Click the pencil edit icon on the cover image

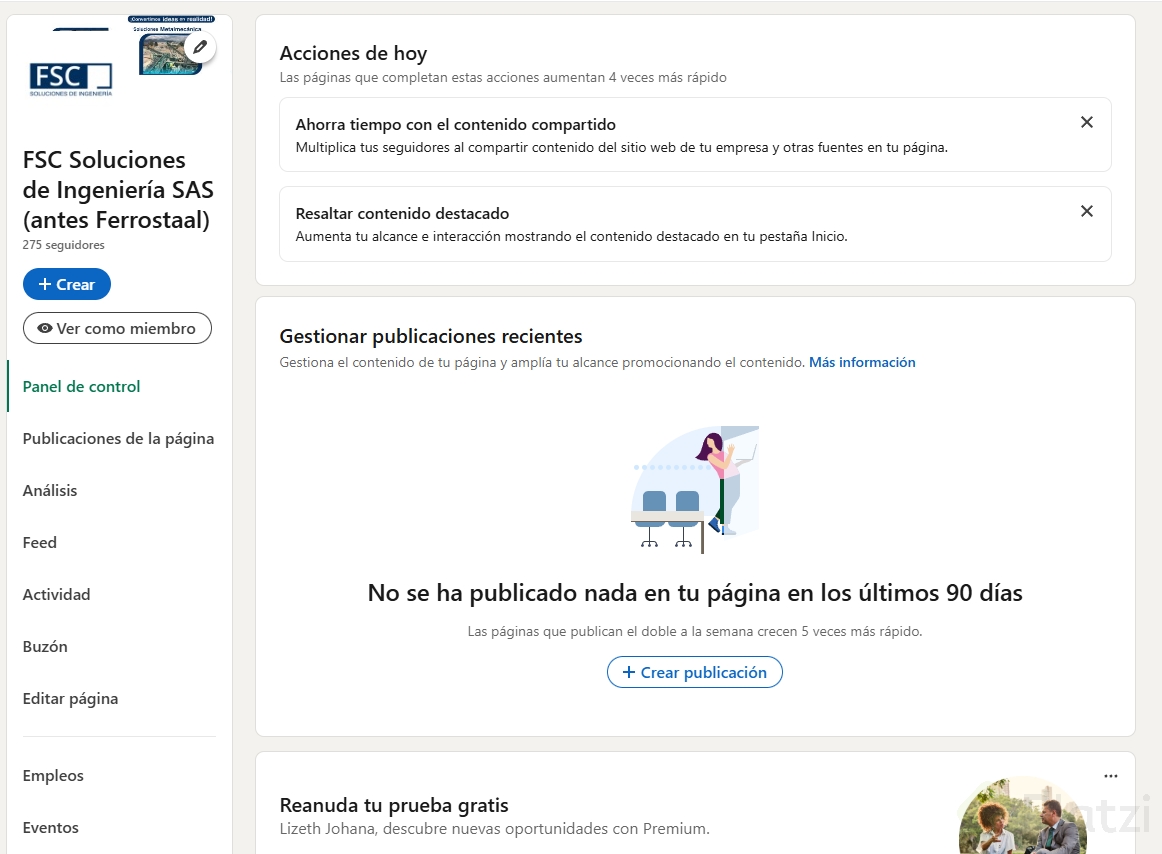(199, 47)
